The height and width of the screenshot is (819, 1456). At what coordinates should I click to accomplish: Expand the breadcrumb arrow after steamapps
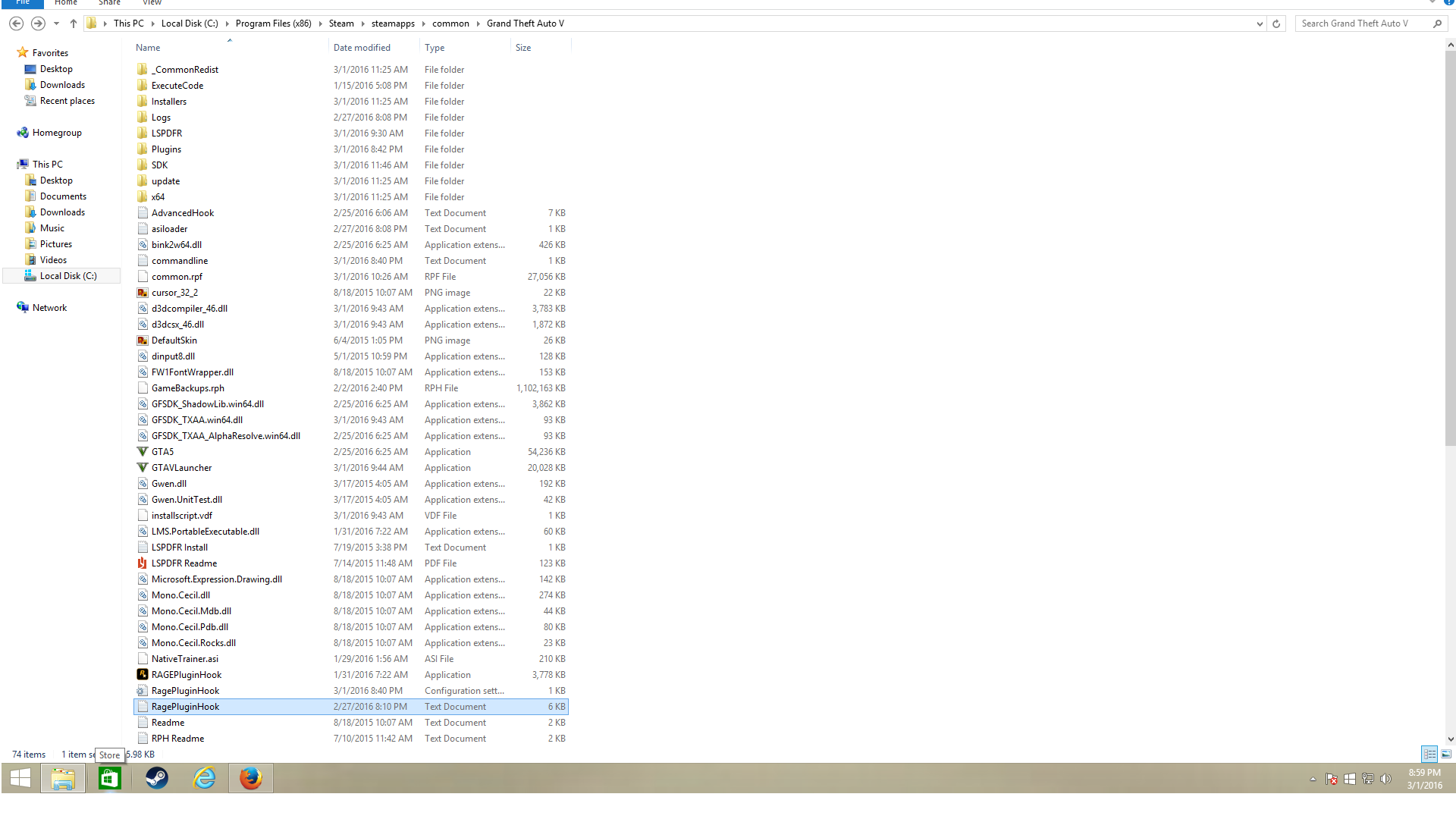pos(424,24)
